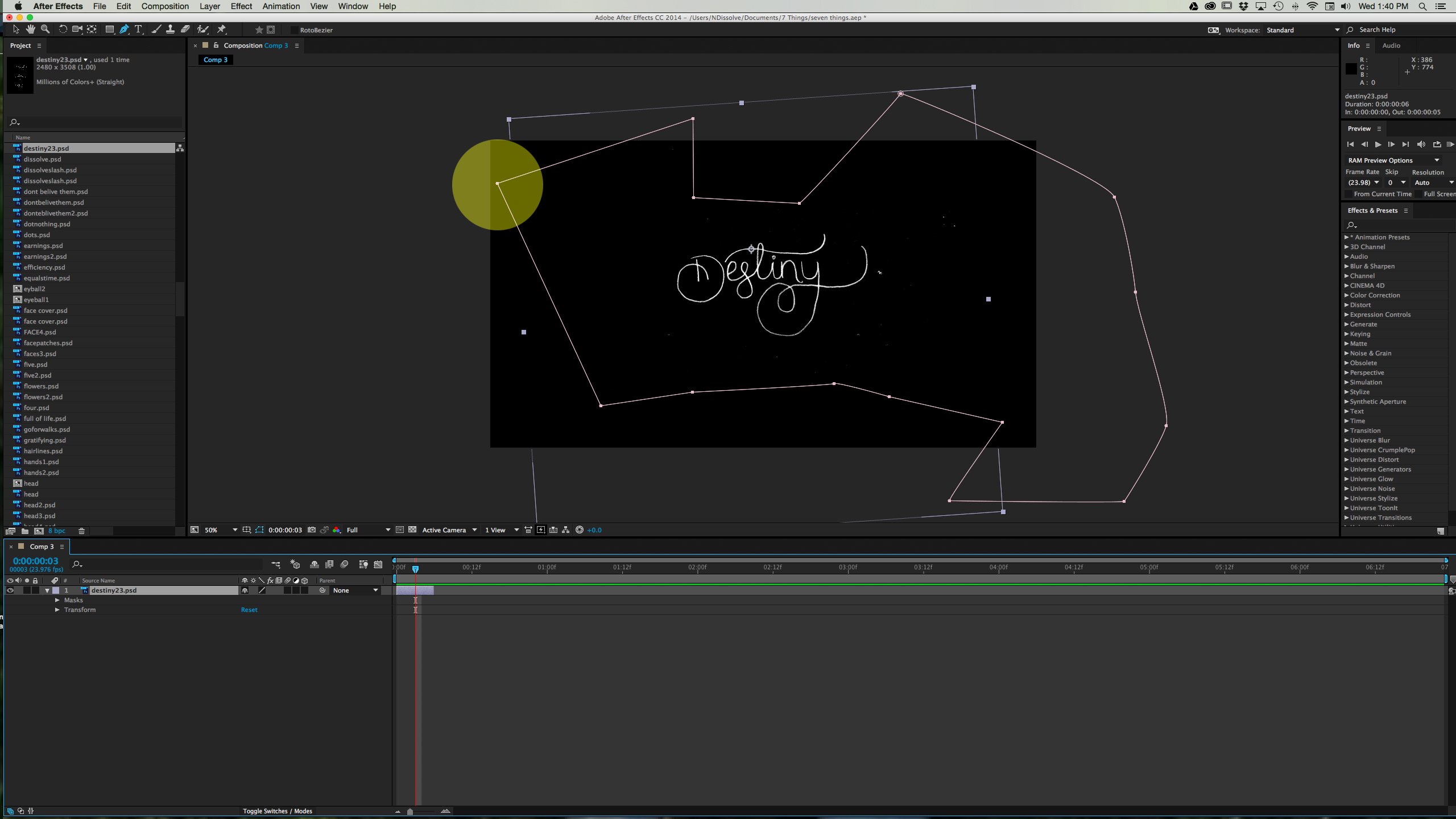The width and height of the screenshot is (1456, 819).
Task: Click the Effect menu in menu bar
Action: [243, 6]
